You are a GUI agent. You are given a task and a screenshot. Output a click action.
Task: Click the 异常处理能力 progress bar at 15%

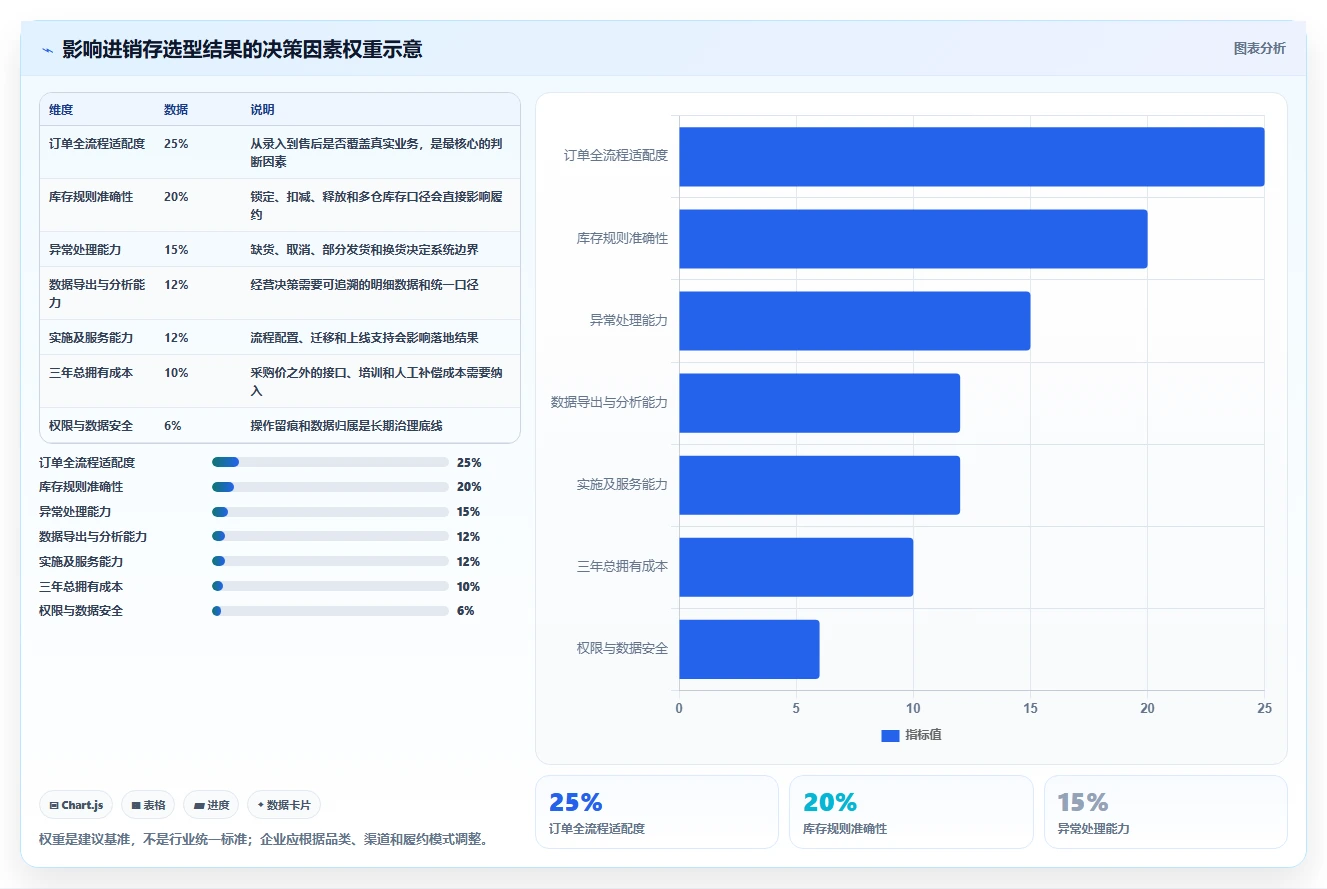(x=330, y=512)
